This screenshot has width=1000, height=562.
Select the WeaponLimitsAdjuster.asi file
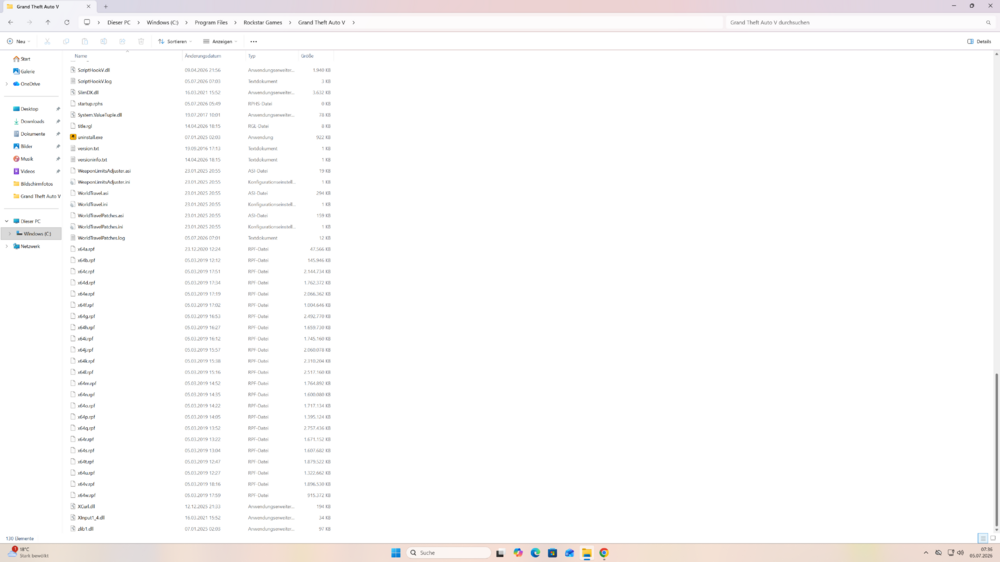104,171
